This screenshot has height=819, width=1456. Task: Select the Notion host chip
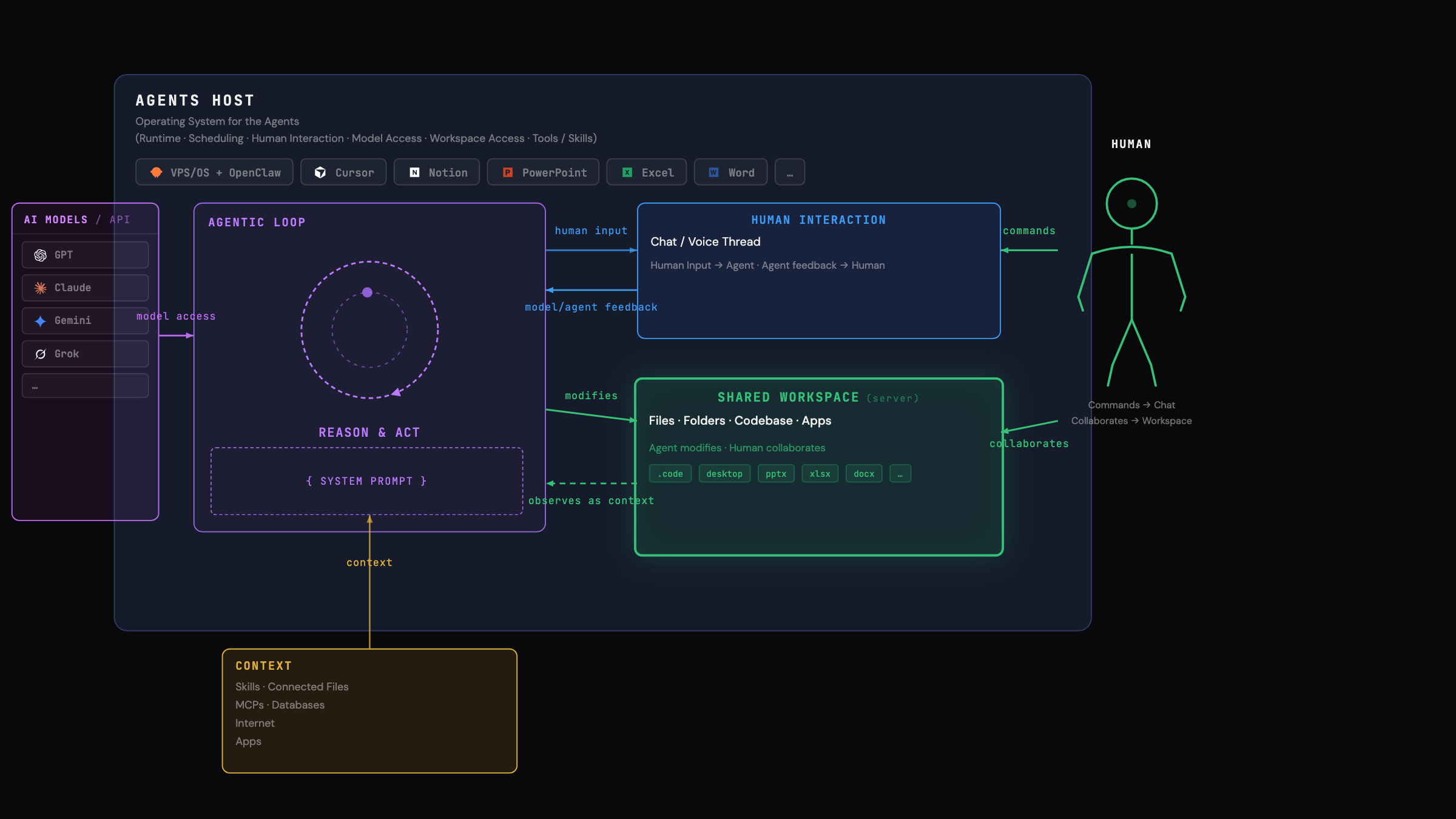click(x=437, y=172)
